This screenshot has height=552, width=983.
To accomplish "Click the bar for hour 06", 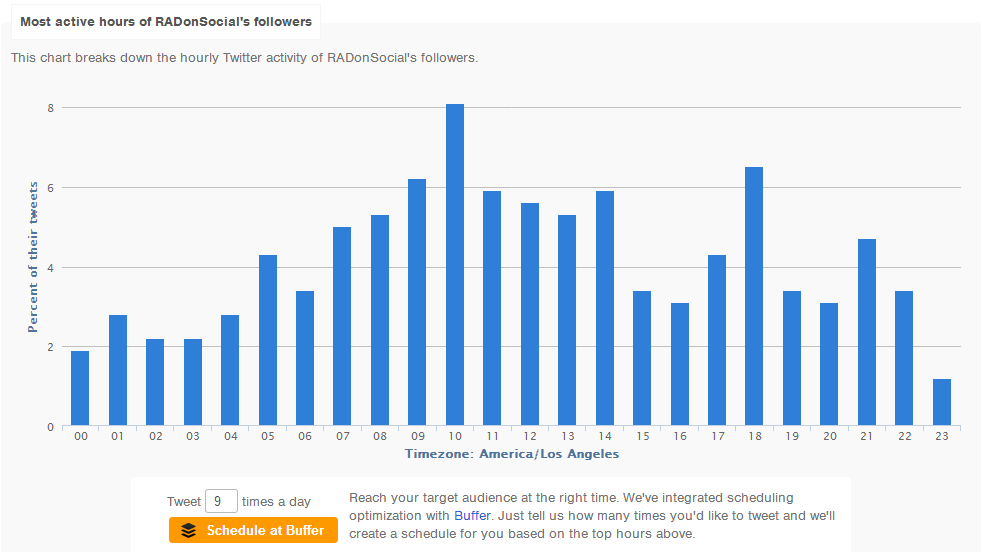I will 305,358.
